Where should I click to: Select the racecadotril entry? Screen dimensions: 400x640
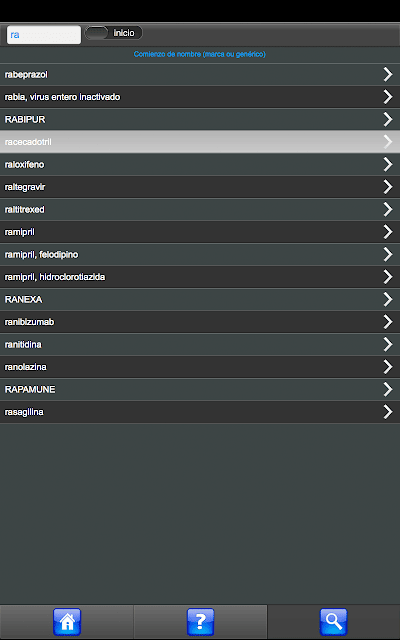tap(200, 142)
